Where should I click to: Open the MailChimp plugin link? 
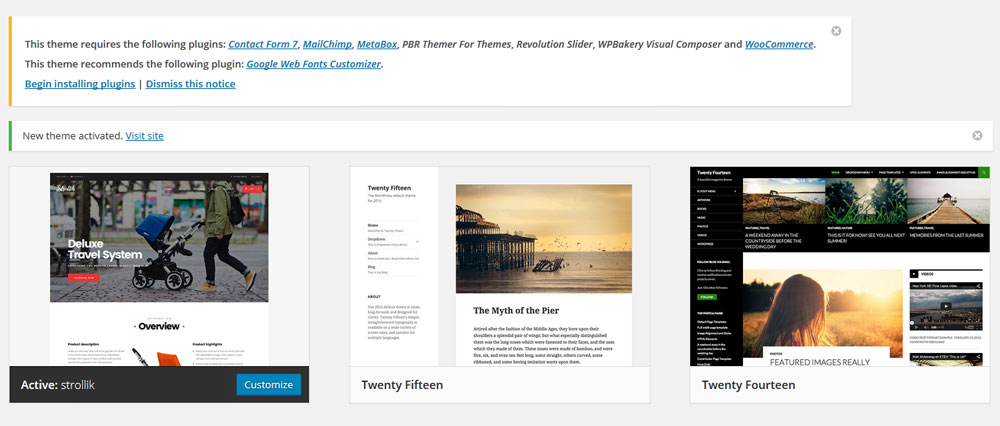coord(326,44)
